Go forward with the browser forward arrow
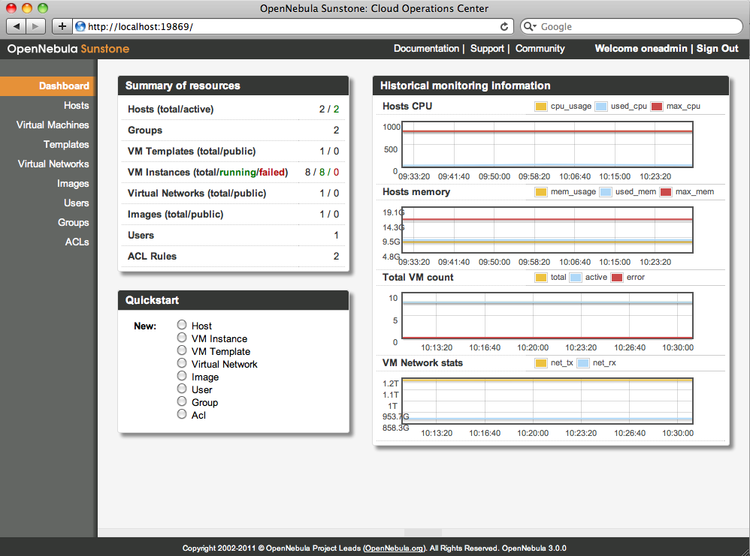 tap(35, 26)
